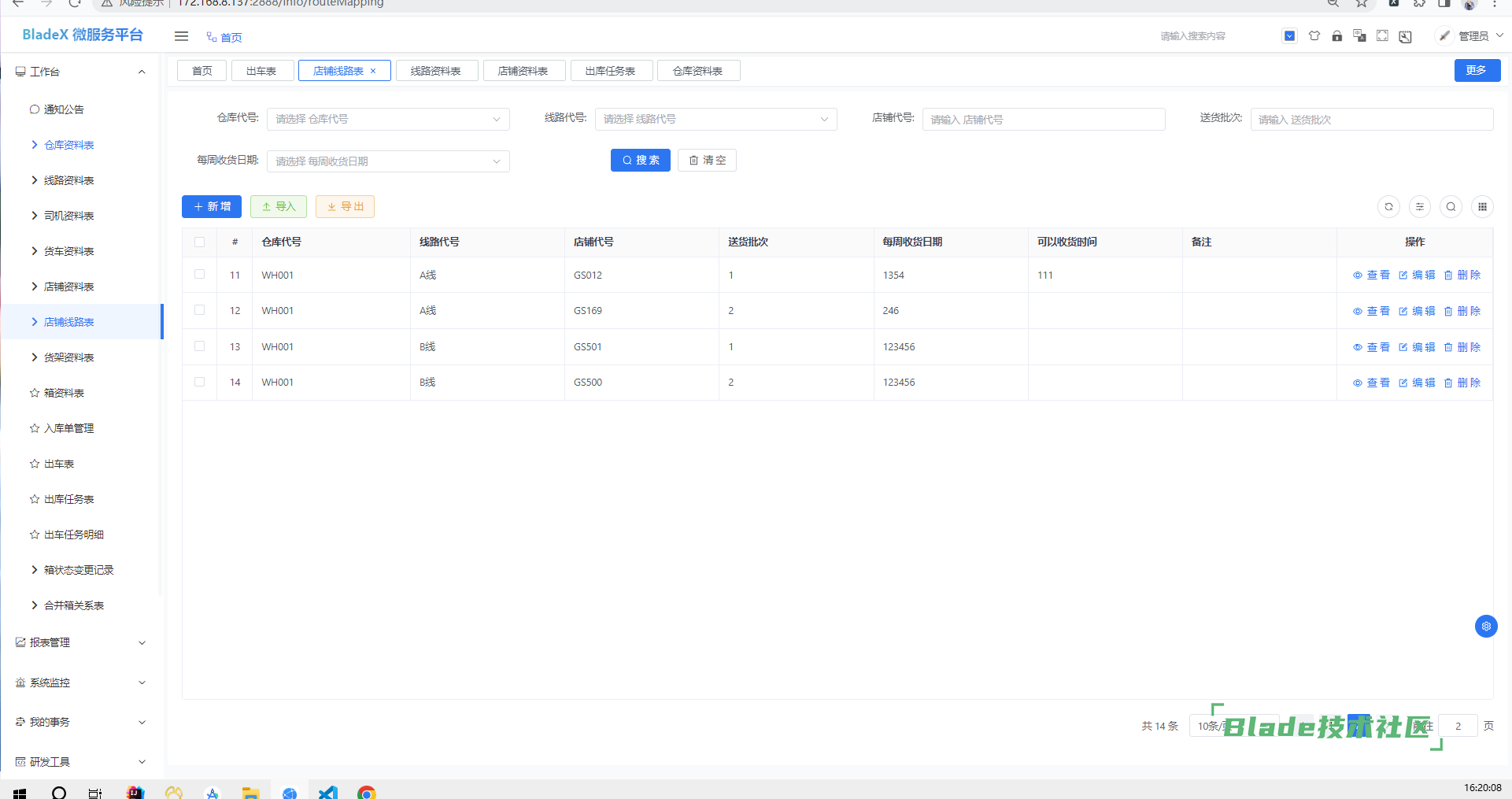Viewport: 1512px width, 799px height.
Task: Focus 店铺代号 input field
Action: (1044, 119)
